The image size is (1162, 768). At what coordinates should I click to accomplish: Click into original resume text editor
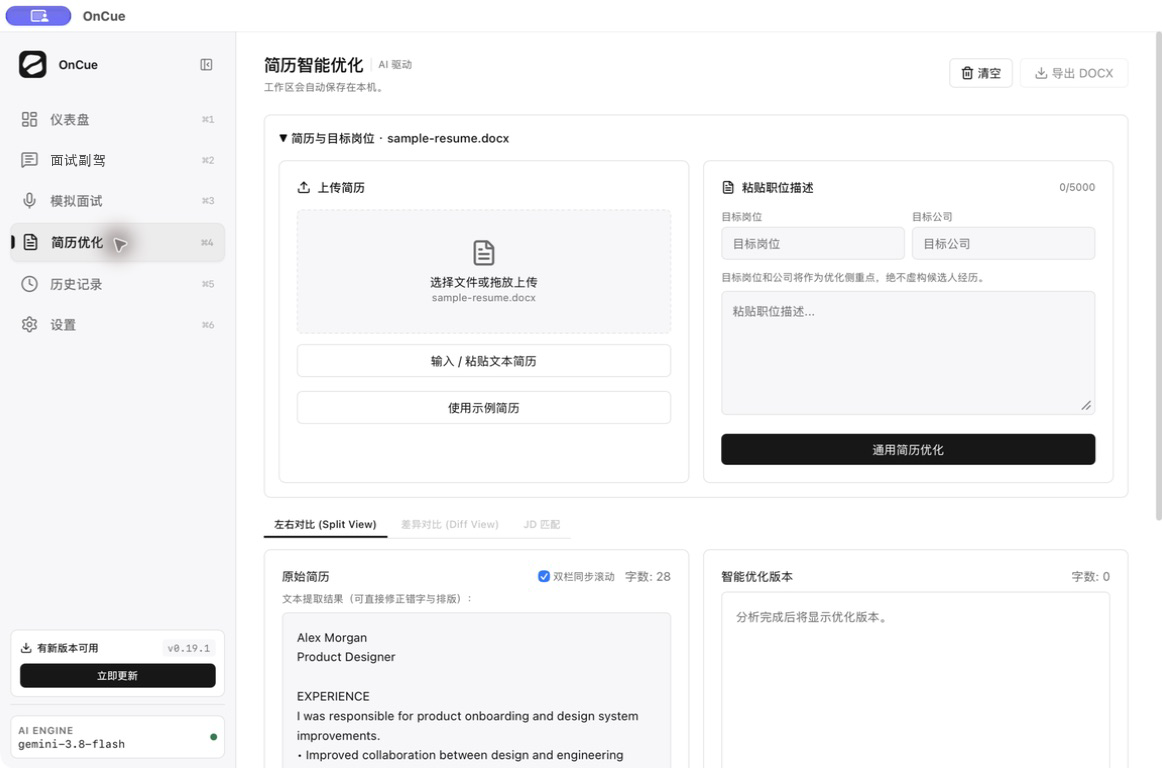point(477,689)
